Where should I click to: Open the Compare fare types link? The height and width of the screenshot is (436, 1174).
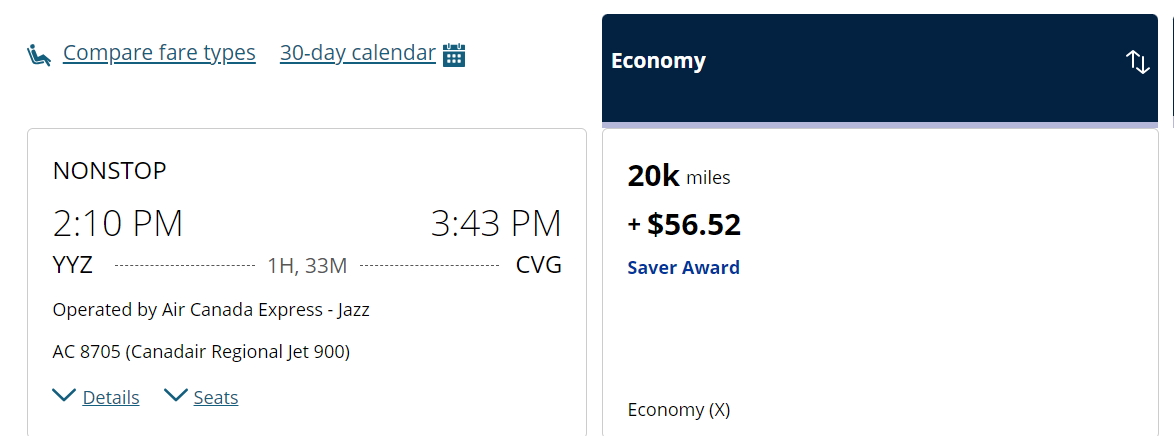(159, 53)
